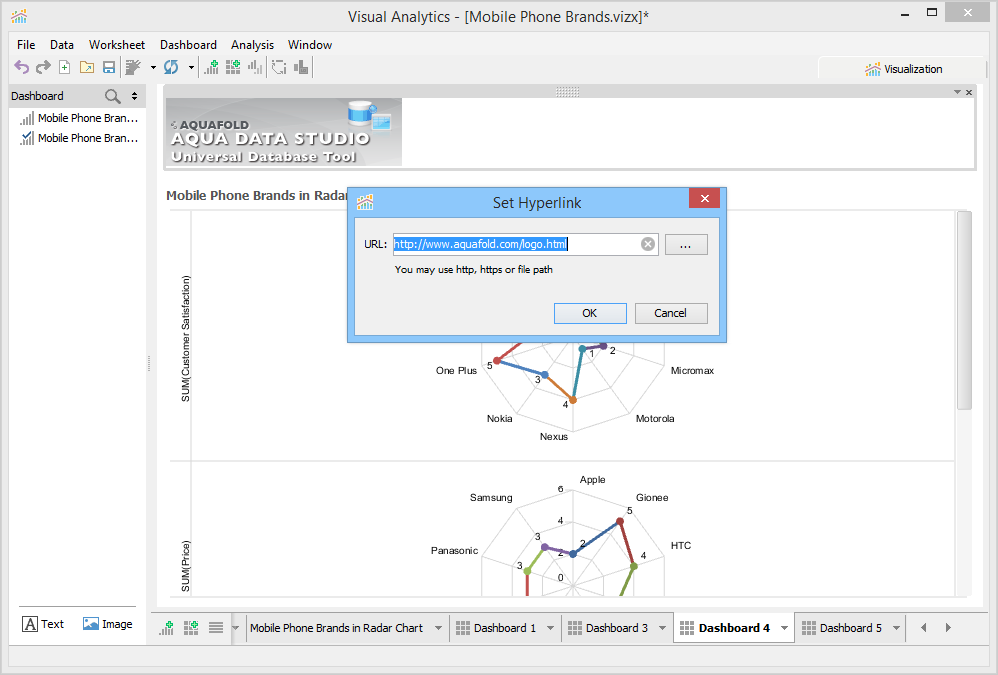
Task: Close the logo image panel
Action: [x=969, y=92]
